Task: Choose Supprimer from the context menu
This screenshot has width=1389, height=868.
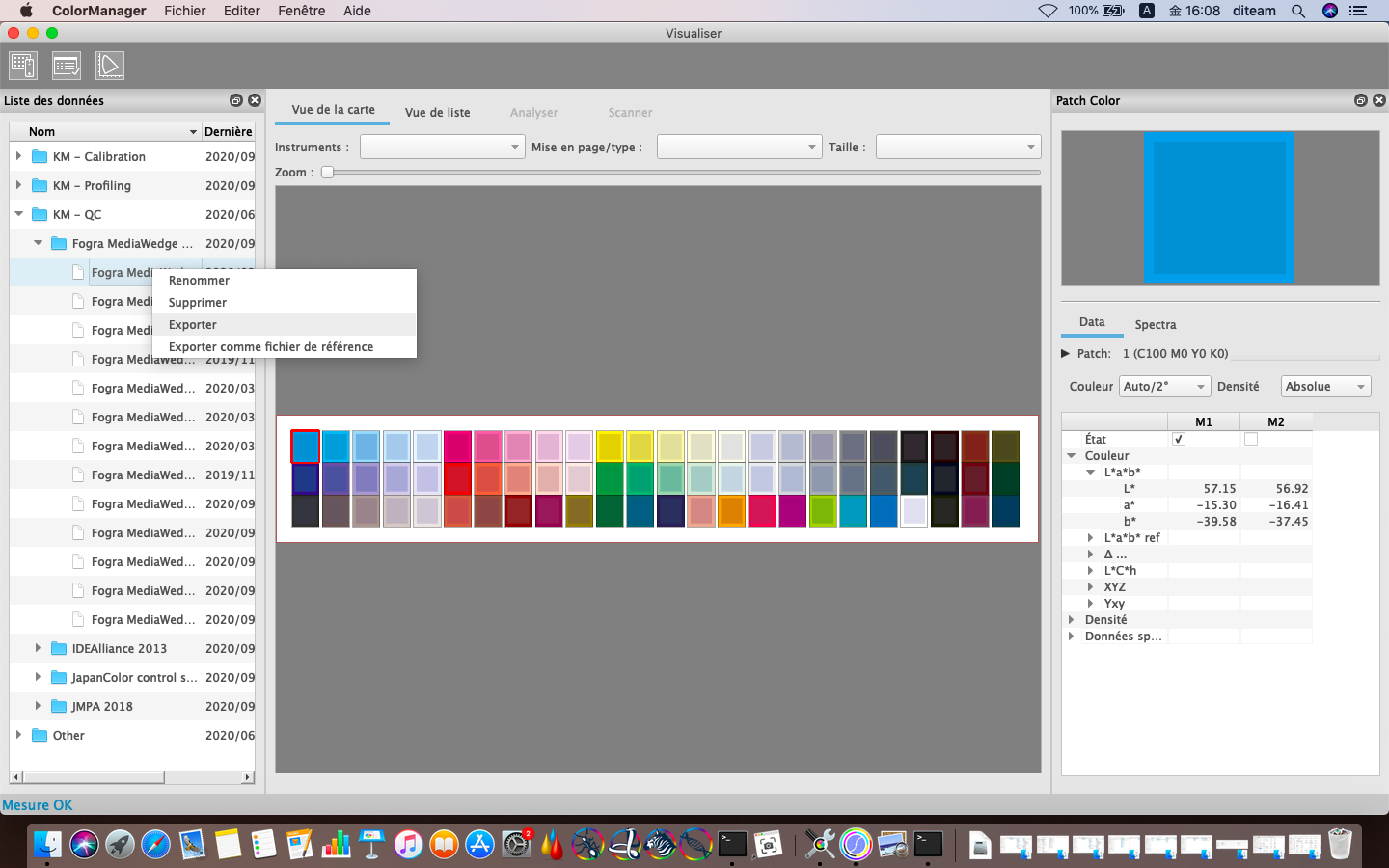Action: 285,302
